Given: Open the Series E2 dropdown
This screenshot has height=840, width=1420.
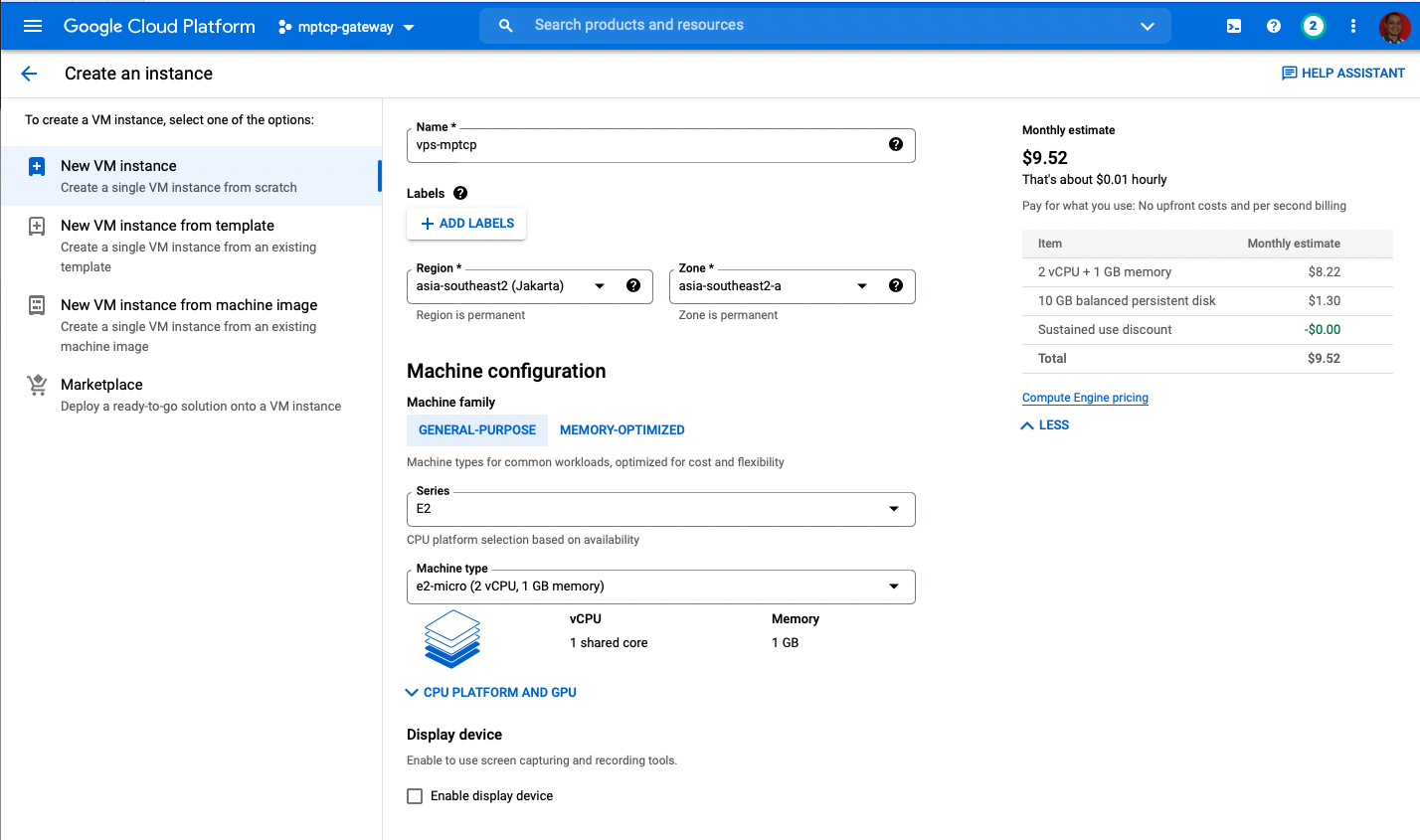Looking at the screenshot, I should [x=661, y=509].
